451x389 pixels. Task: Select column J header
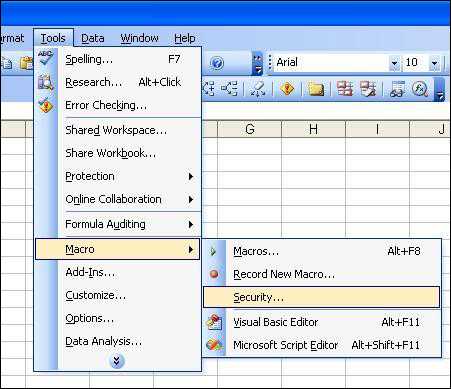pyautogui.click(x=430, y=129)
